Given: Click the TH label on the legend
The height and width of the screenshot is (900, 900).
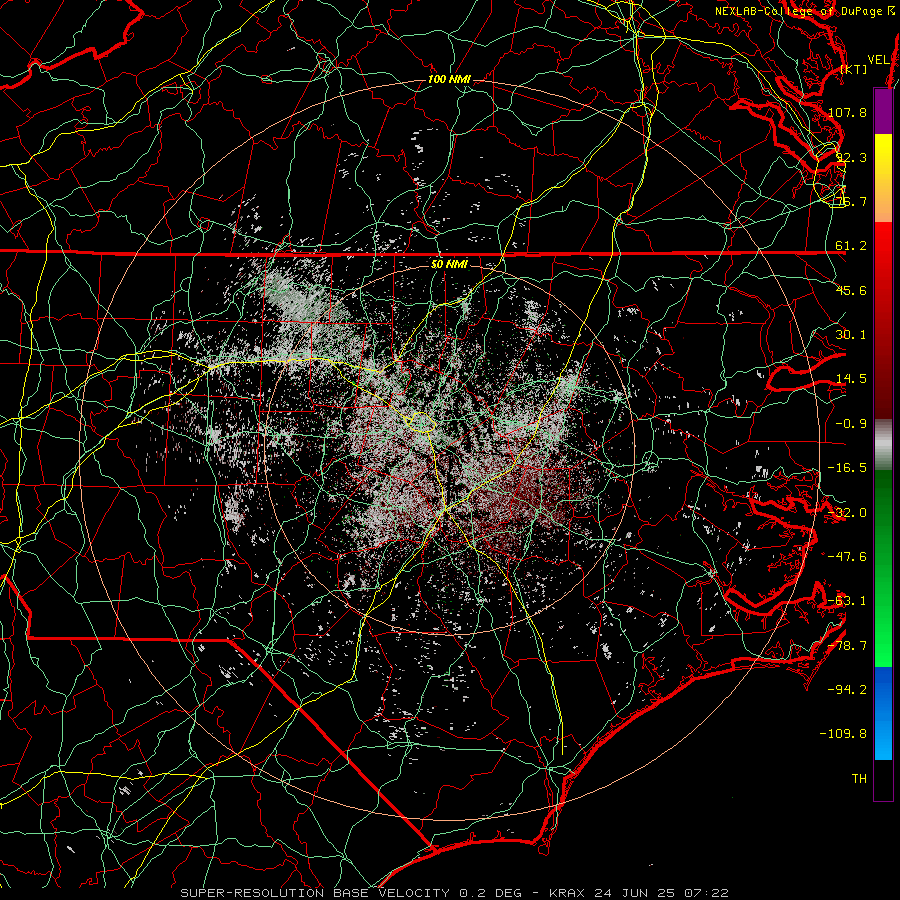Looking at the screenshot, I should tap(859, 779).
